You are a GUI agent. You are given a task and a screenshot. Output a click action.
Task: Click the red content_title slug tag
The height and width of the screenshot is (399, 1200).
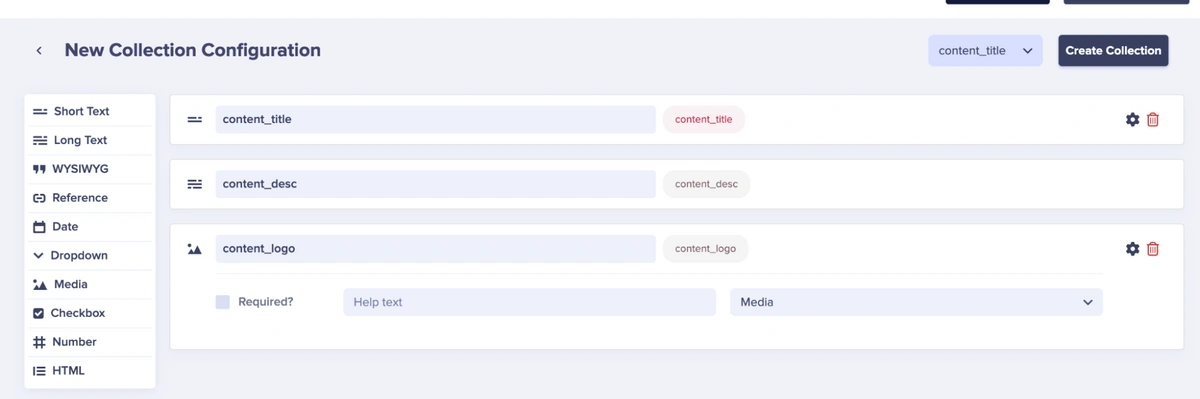pos(704,119)
